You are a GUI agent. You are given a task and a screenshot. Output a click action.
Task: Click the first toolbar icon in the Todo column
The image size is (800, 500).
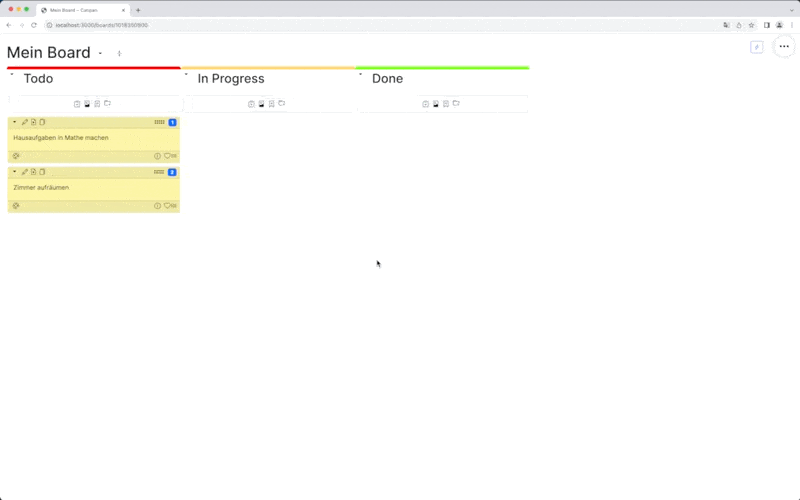tap(77, 104)
